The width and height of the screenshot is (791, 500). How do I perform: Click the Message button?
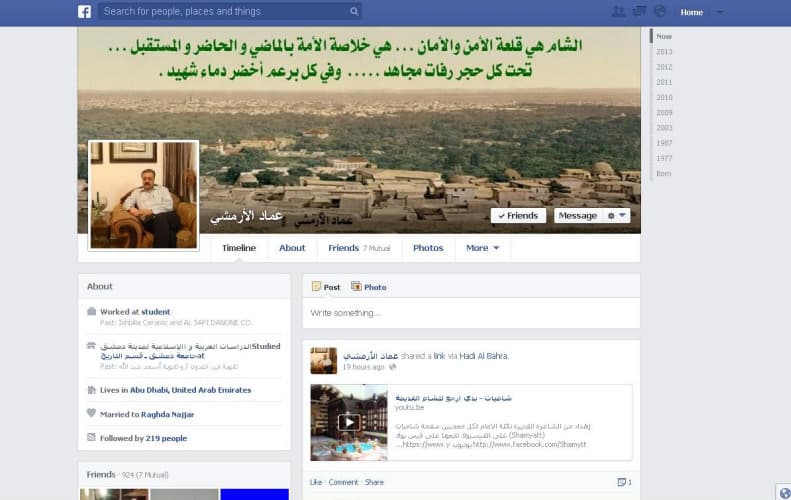coord(578,215)
